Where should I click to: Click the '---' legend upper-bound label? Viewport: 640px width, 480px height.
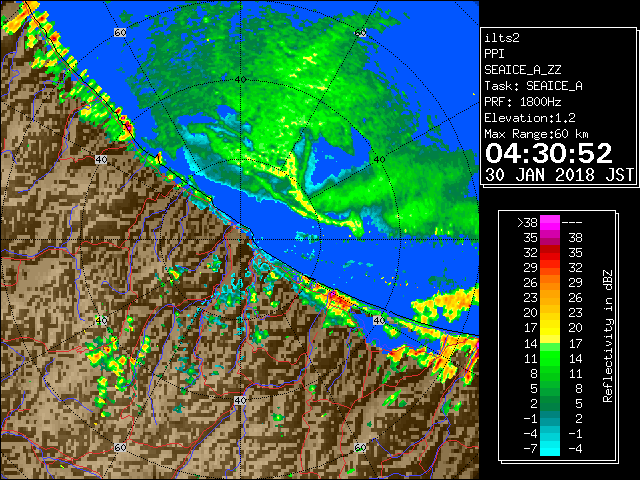tap(572, 223)
